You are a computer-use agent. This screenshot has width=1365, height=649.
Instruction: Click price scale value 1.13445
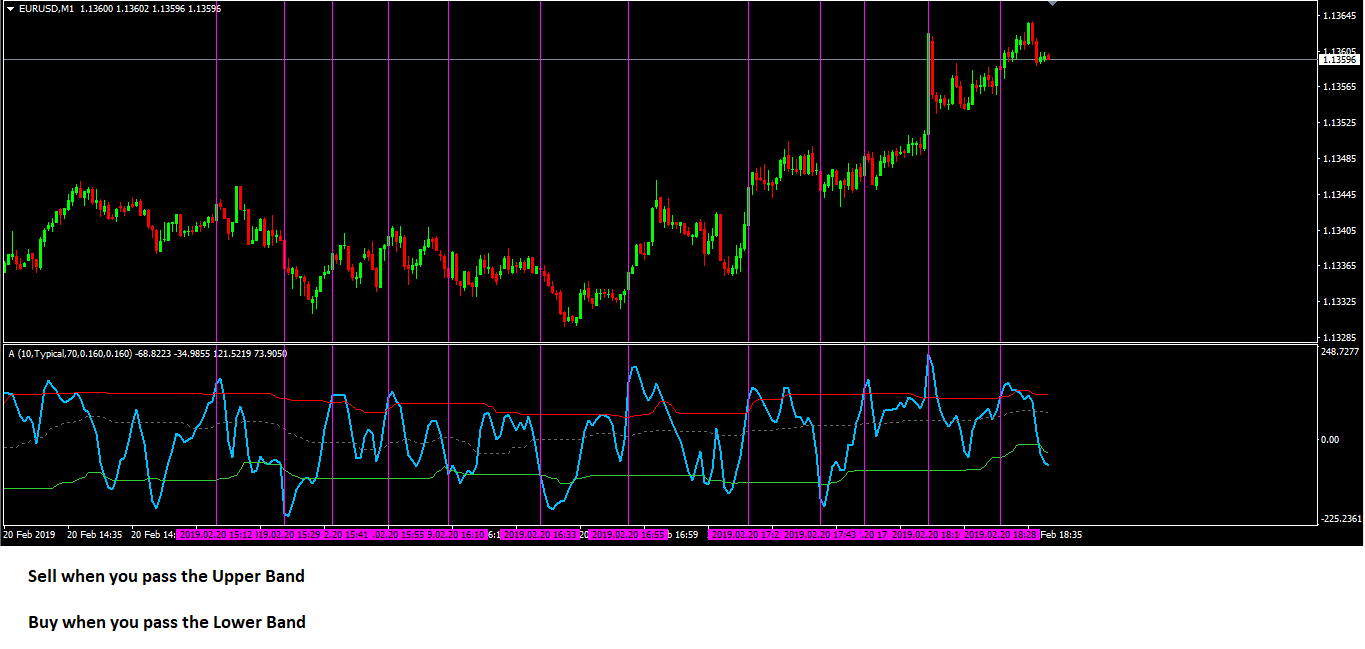(x=1339, y=195)
